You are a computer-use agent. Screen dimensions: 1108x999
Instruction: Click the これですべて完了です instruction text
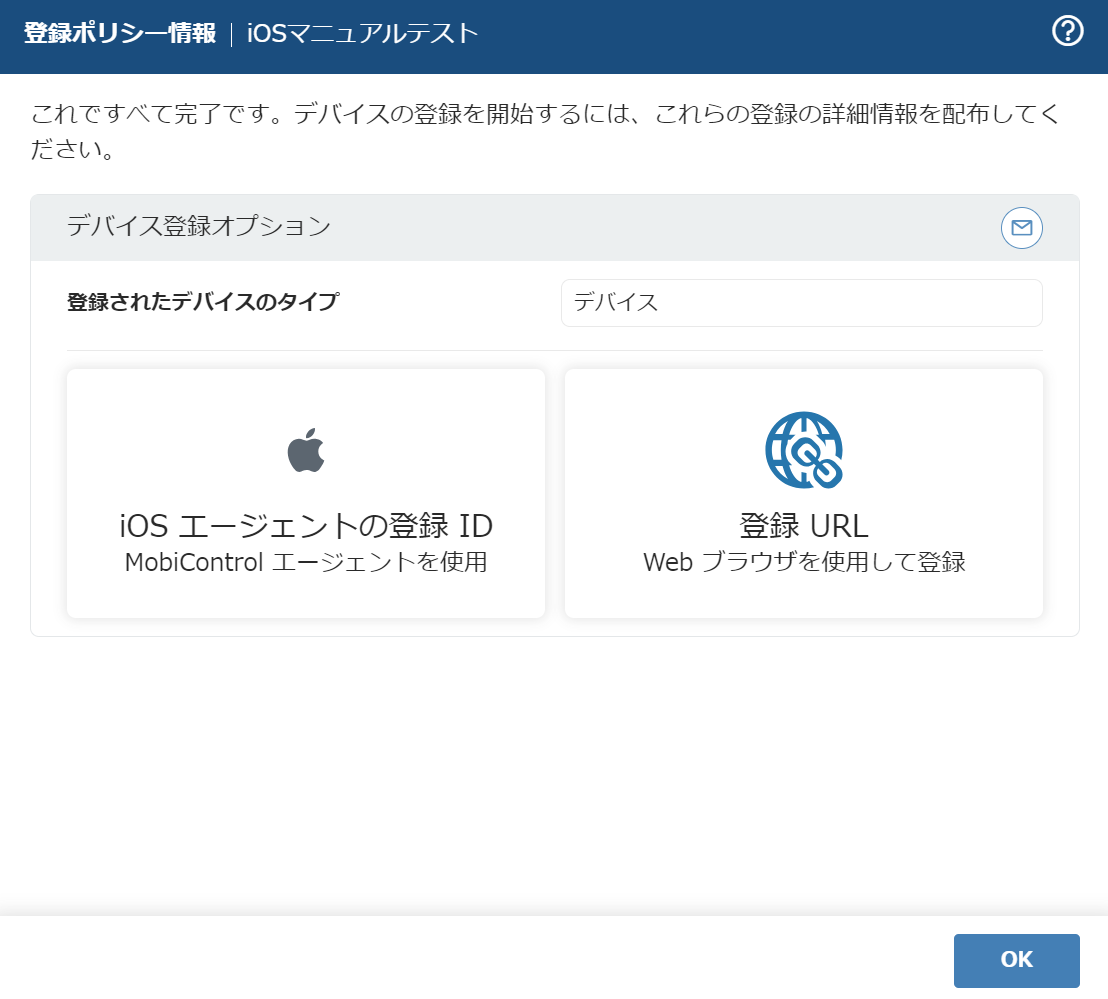coord(545,131)
